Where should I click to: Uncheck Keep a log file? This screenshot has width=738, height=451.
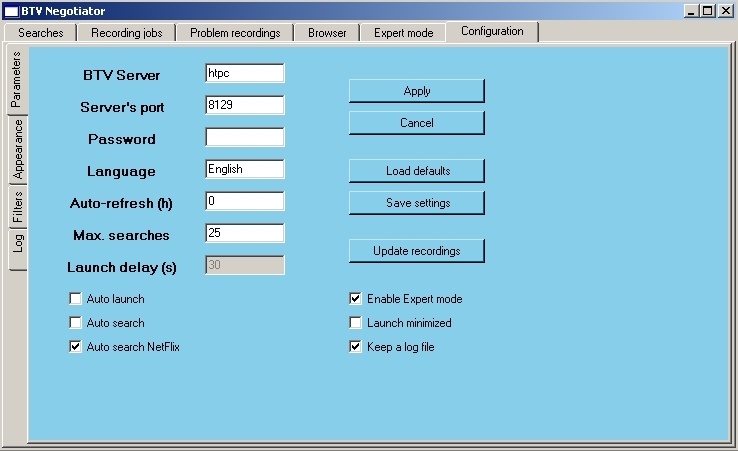355,346
